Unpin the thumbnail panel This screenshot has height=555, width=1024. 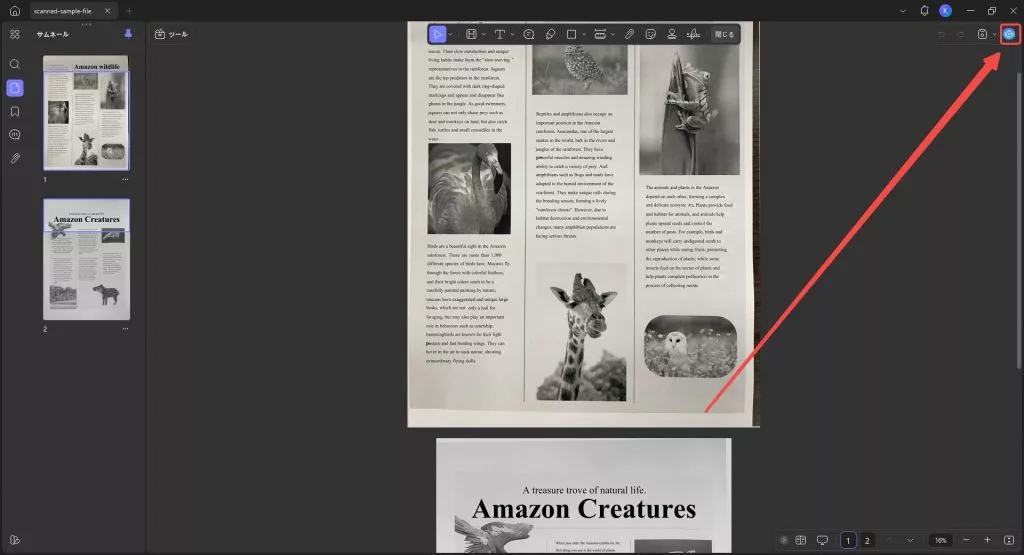pyautogui.click(x=128, y=34)
